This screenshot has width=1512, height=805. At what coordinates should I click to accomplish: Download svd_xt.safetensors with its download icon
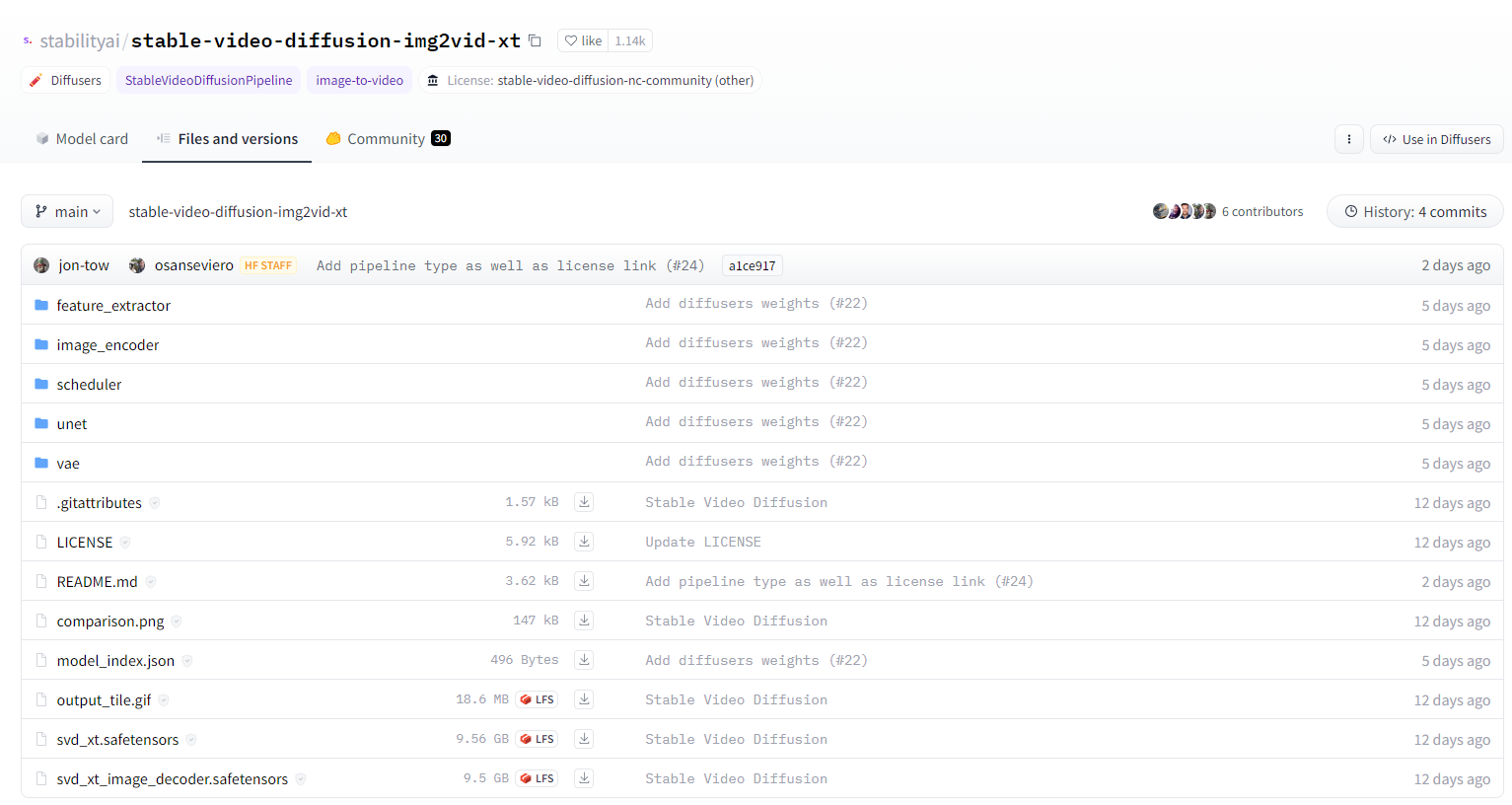pyautogui.click(x=584, y=739)
